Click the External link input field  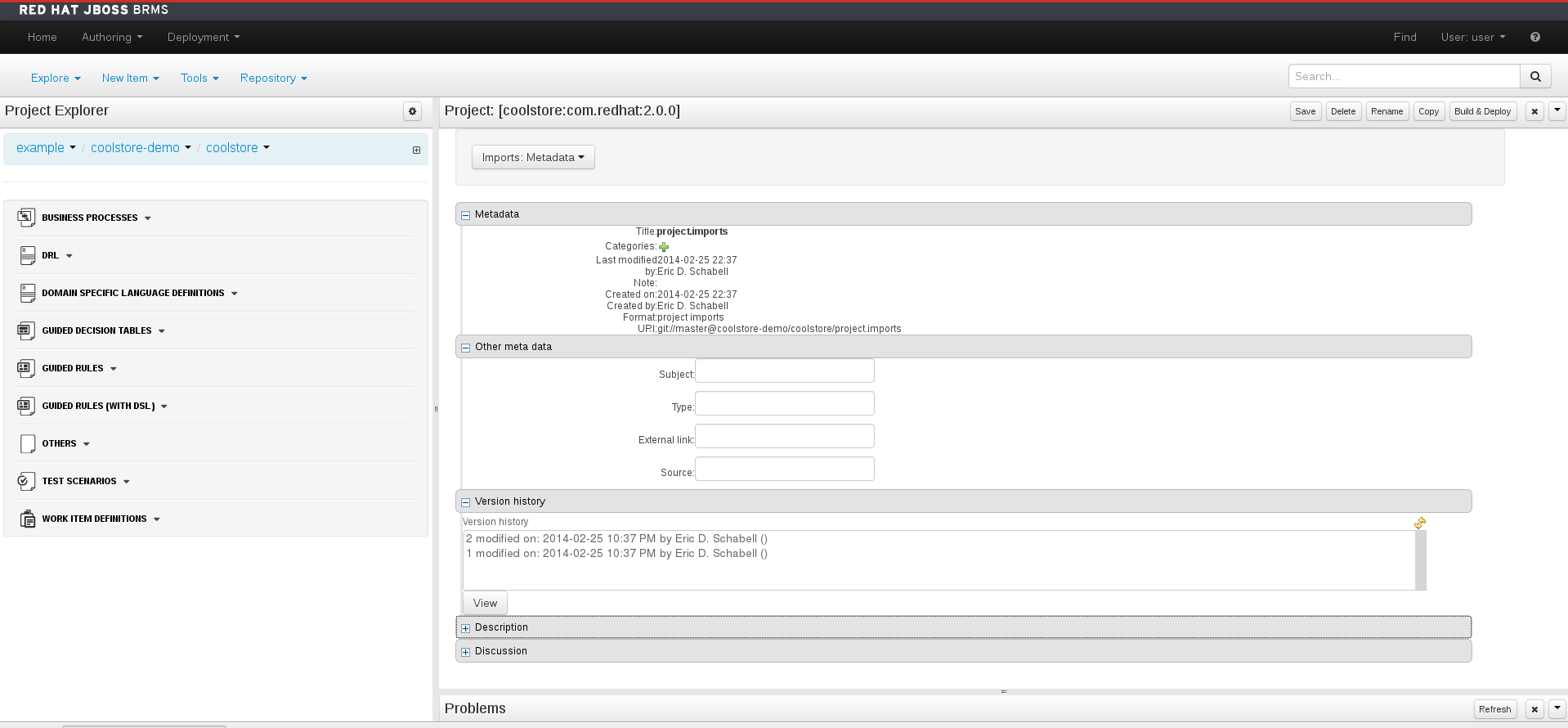coord(785,436)
